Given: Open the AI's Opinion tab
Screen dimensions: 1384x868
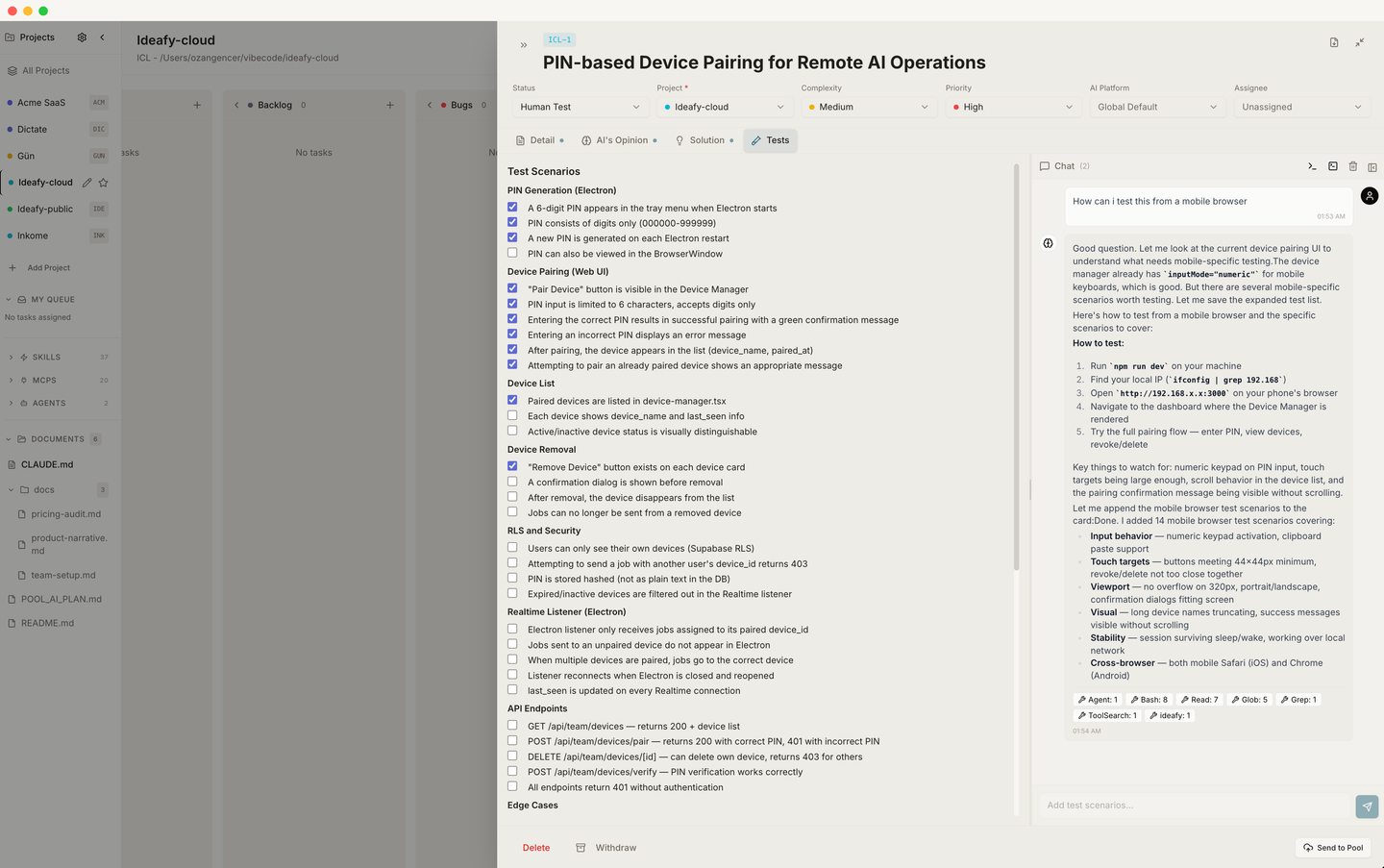Looking at the screenshot, I should 620,140.
